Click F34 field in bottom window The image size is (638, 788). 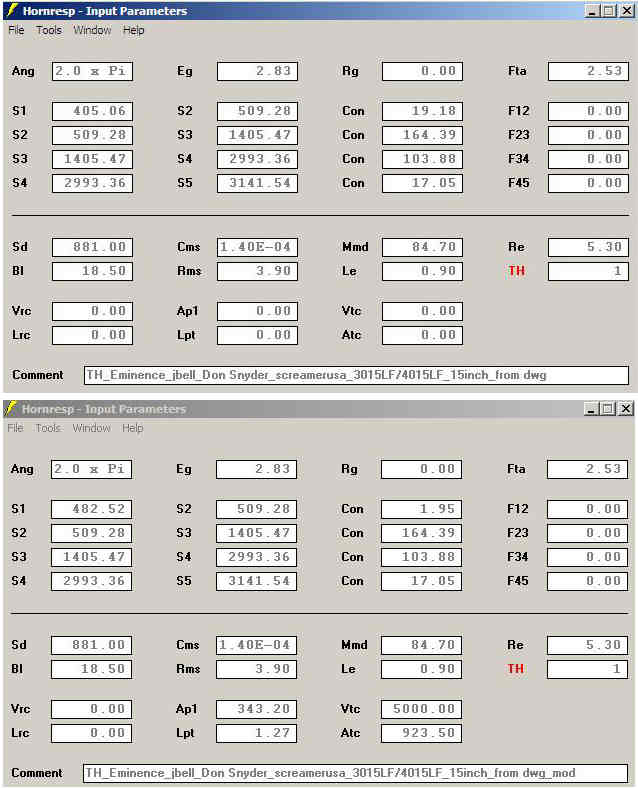click(587, 557)
